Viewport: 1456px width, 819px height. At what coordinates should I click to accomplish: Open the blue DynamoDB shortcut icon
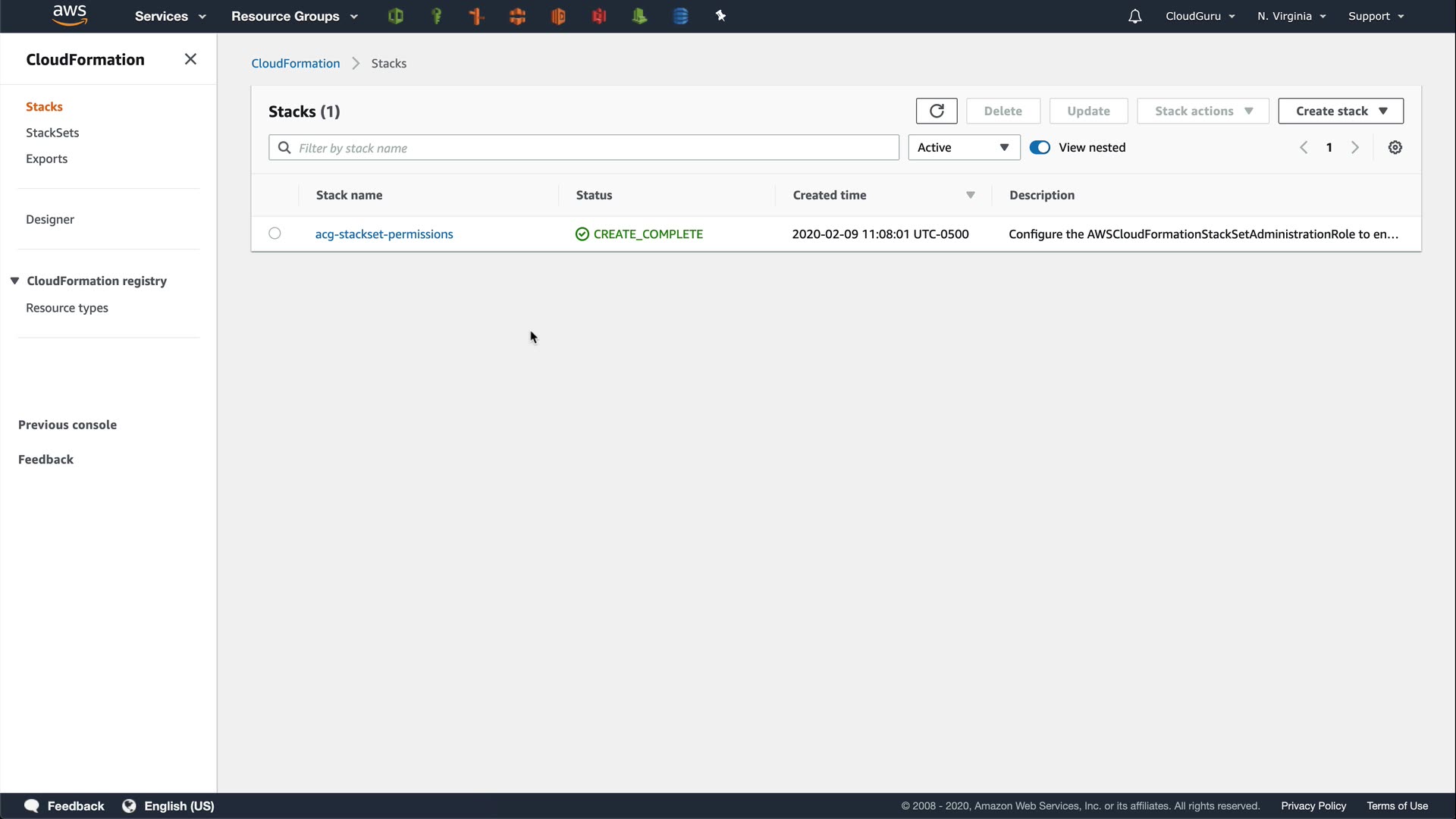(680, 16)
